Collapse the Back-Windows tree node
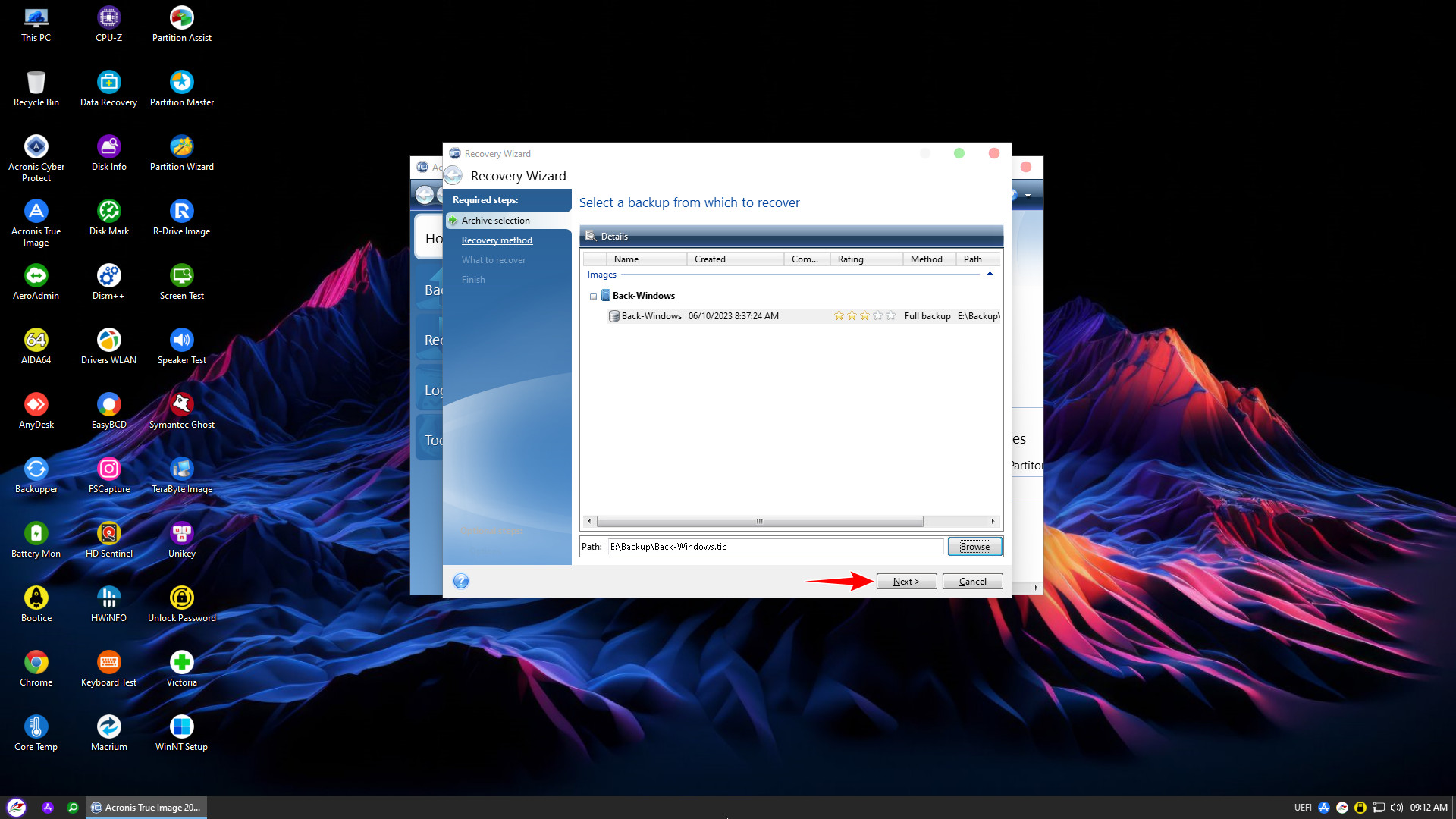This screenshot has width=1456, height=819. (593, 297)
